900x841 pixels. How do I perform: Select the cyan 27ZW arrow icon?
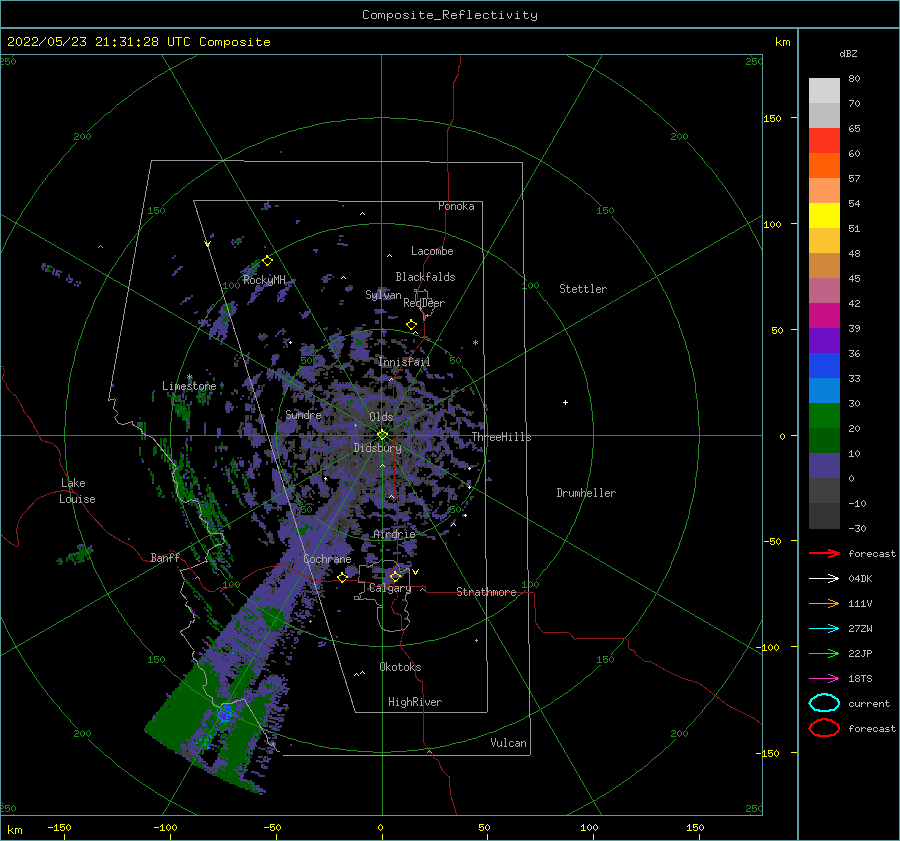pos(824,629)
